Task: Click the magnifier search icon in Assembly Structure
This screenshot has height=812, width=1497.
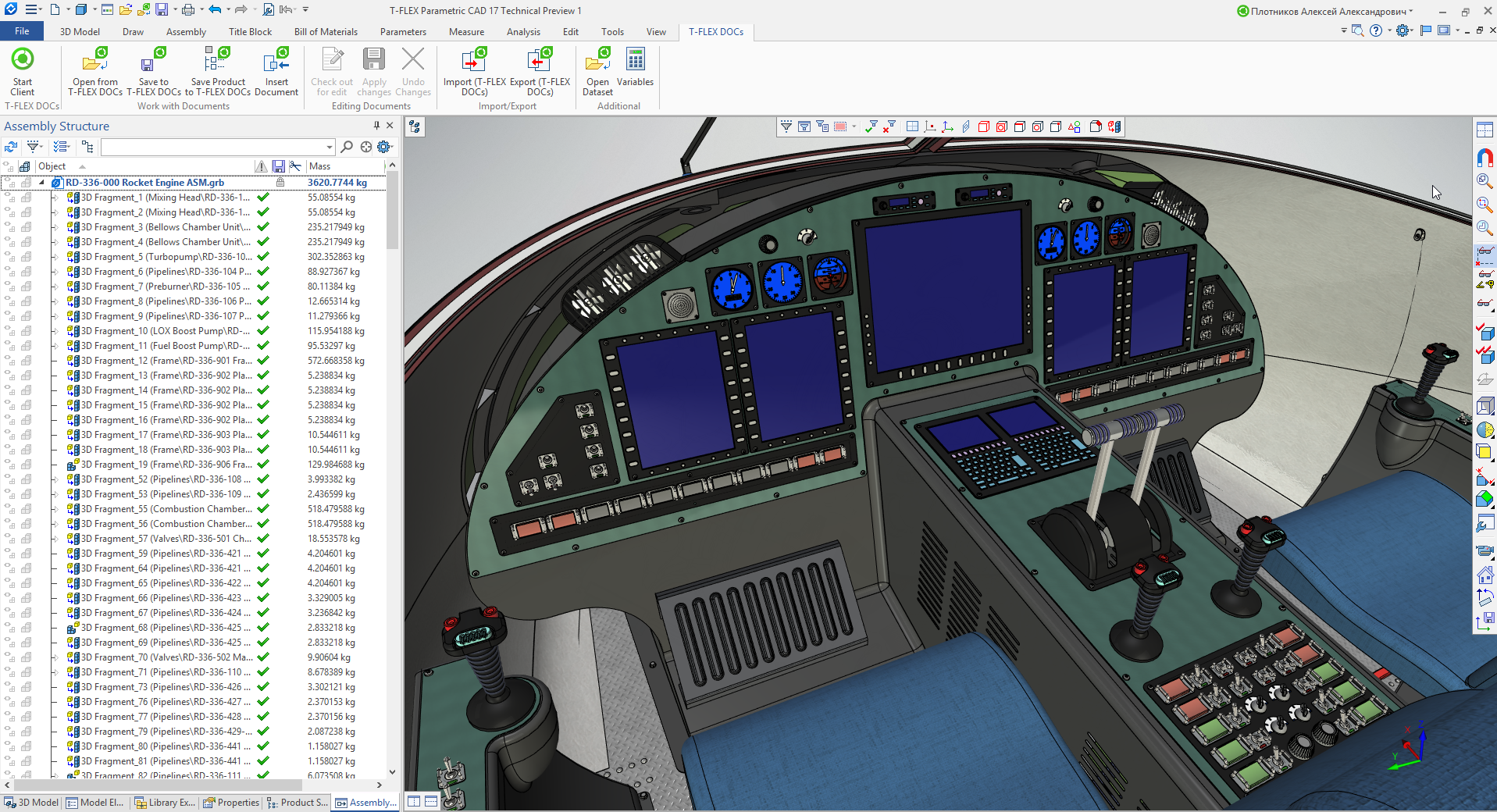Action: (x=347, y=147)
